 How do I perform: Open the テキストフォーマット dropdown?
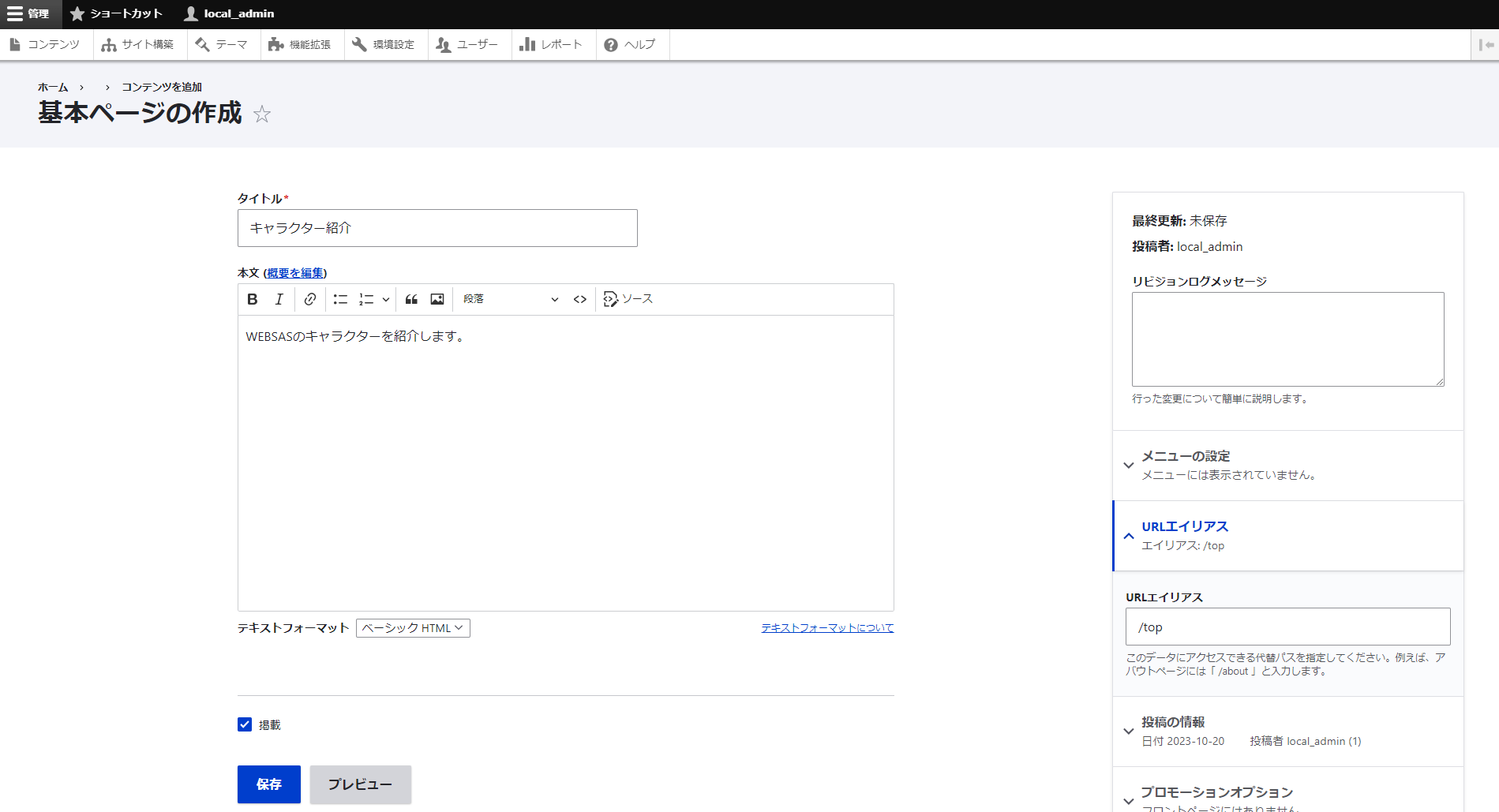[413, 628]
